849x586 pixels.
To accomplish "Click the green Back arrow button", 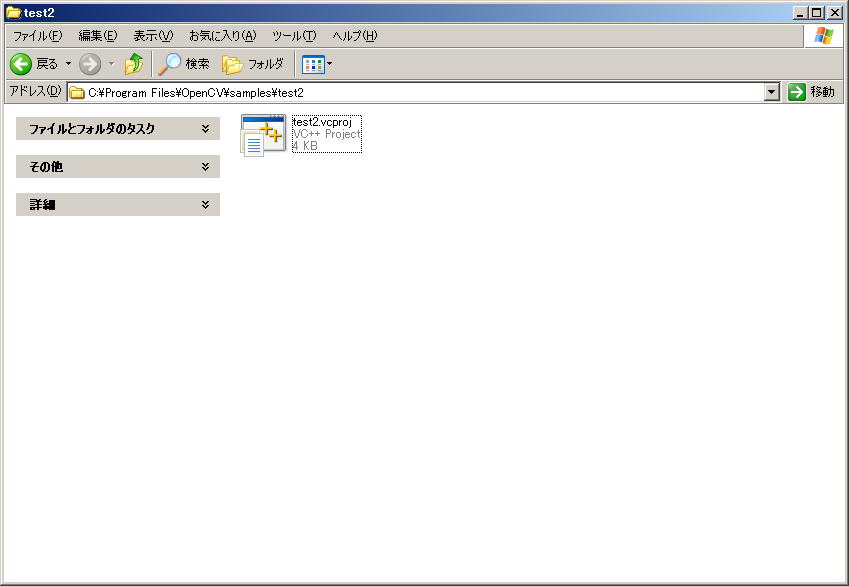I will pyautogui.click(x=21, y=64).
